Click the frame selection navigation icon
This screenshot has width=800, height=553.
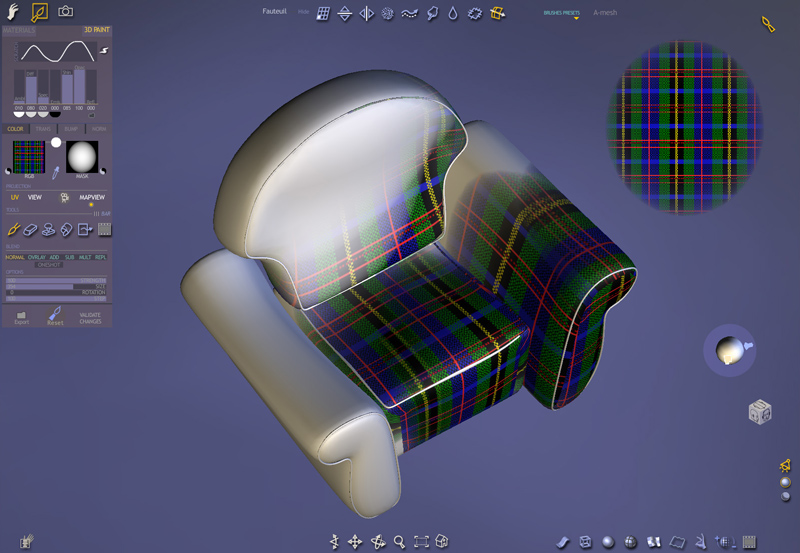pyautogui.click(x=421, y=542)
